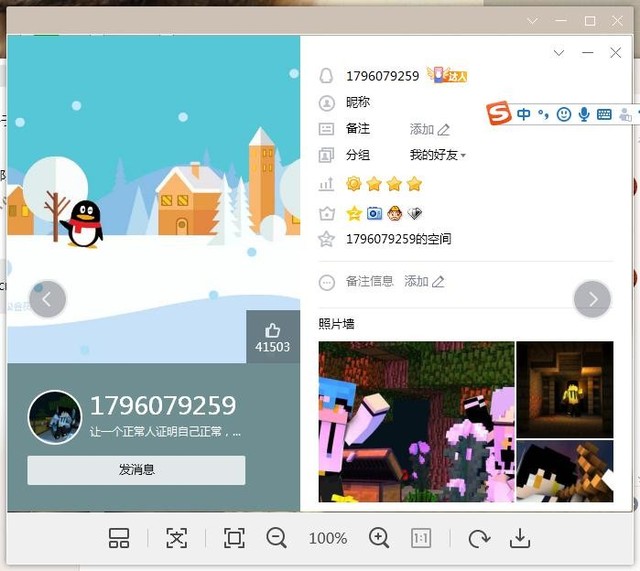Click the text recognition scan icon
The image size is (640, 571).
(177, 539)
